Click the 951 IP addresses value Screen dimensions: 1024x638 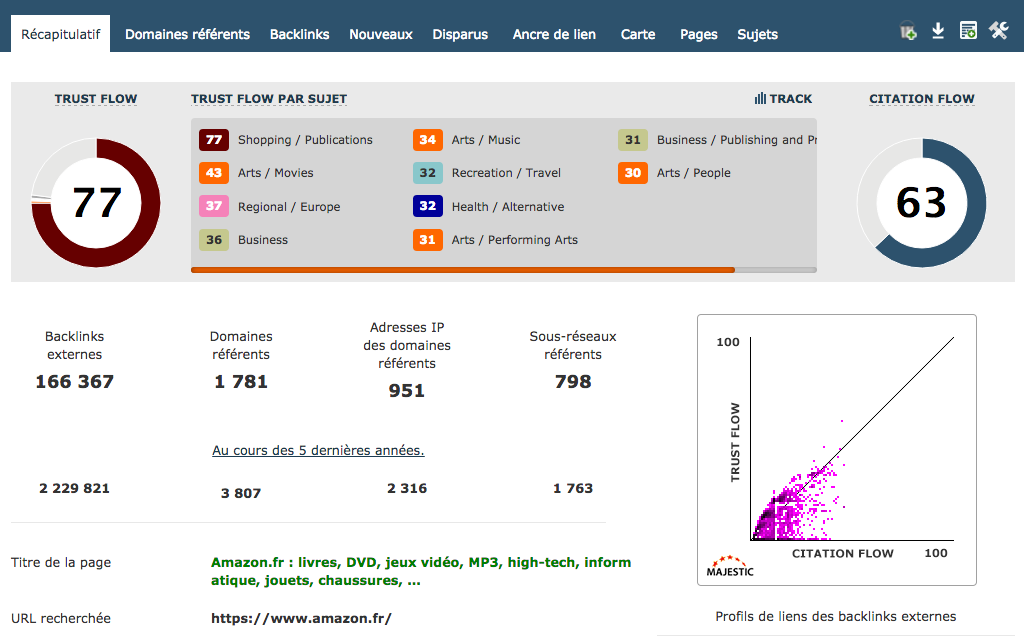click(406, 391)
